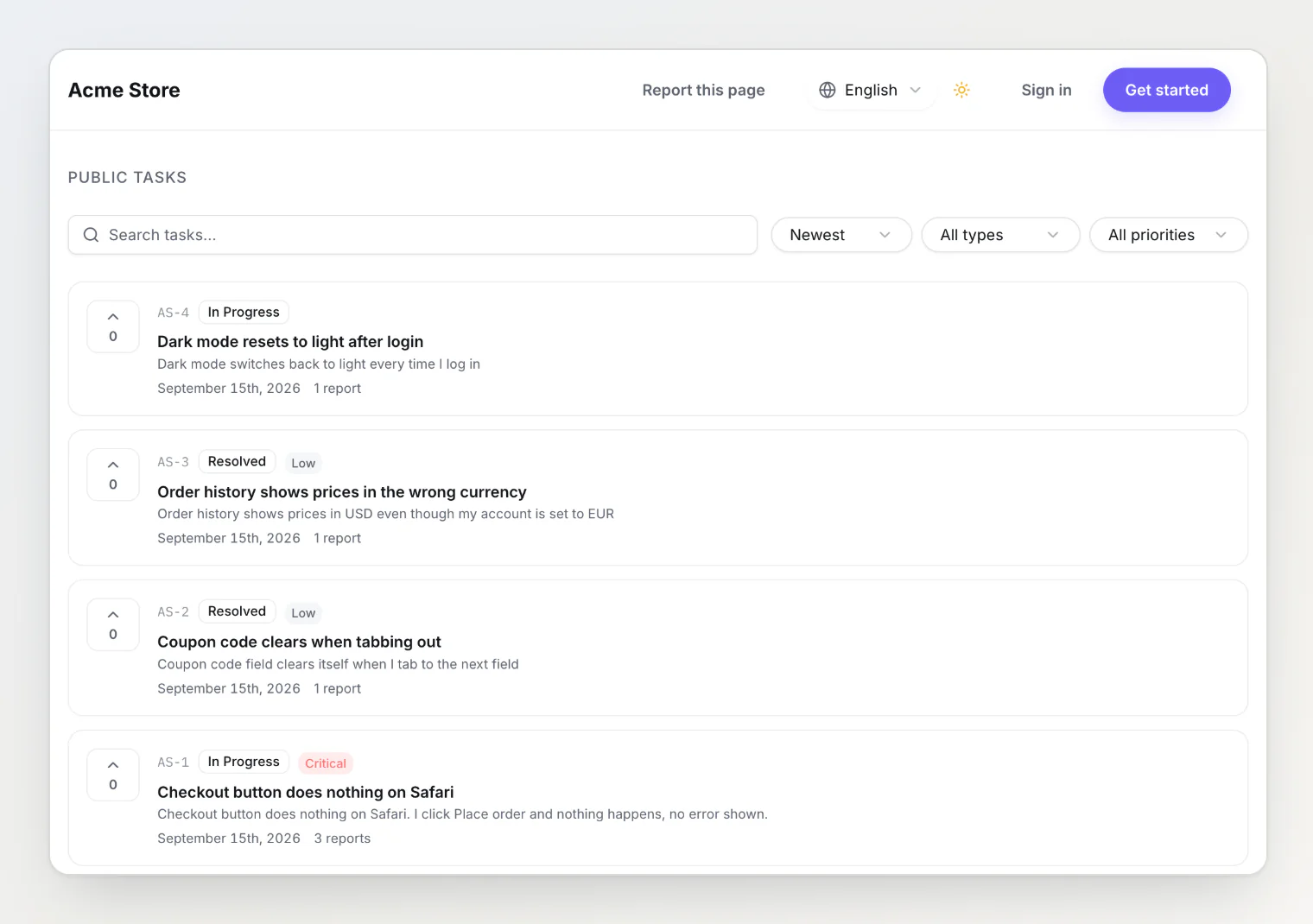This screenshot has height=924, width=1313.
Task: Click the Get started button
Action: [1167, 90]
